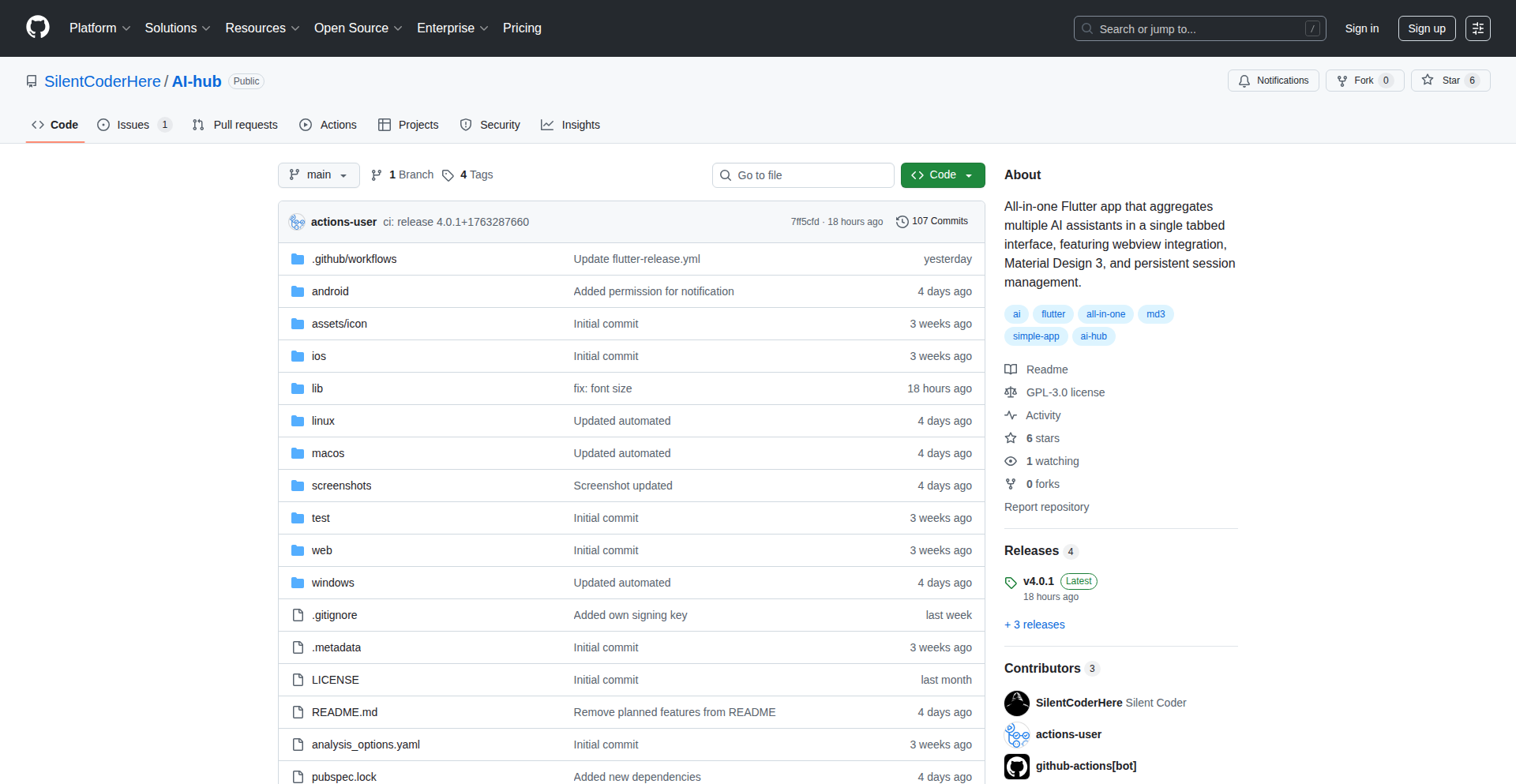Click the Notifications button
The width and height of the screenshot is (1516, 784).
pos(1274,81)
